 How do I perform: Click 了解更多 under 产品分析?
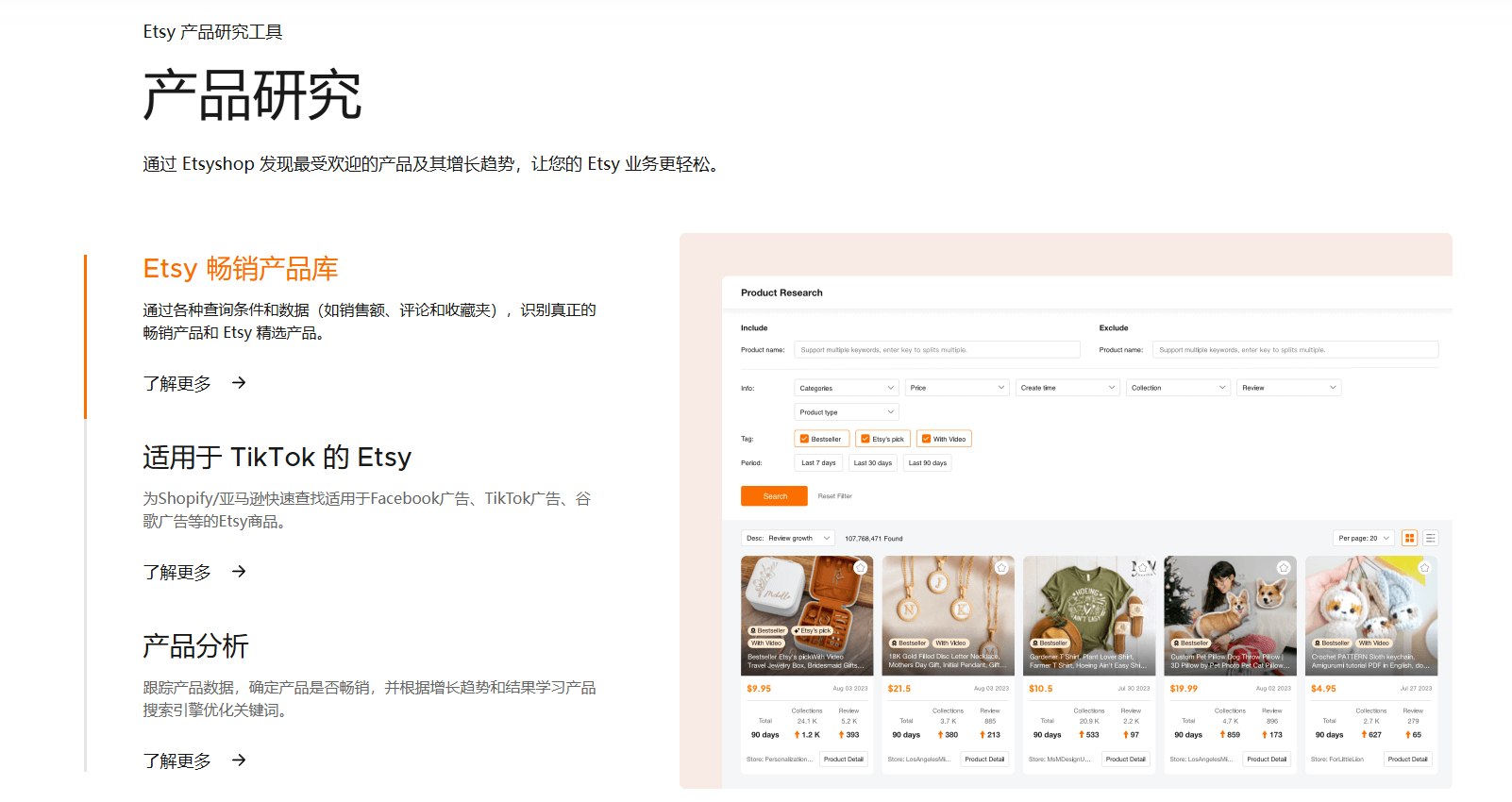click(x=177, y=760)
